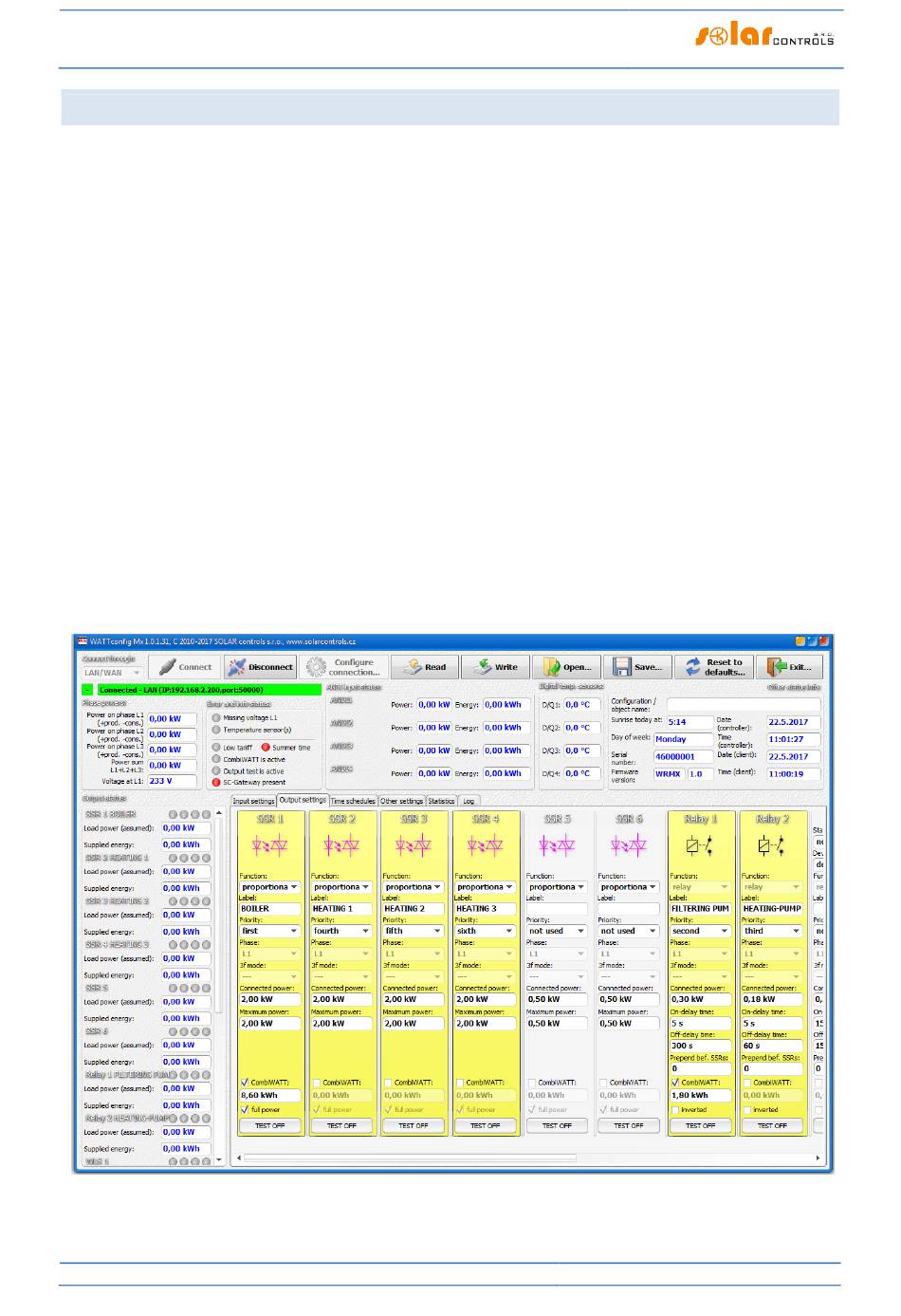Click the Write toolbar icon
901x1316 pixels.
496,667
